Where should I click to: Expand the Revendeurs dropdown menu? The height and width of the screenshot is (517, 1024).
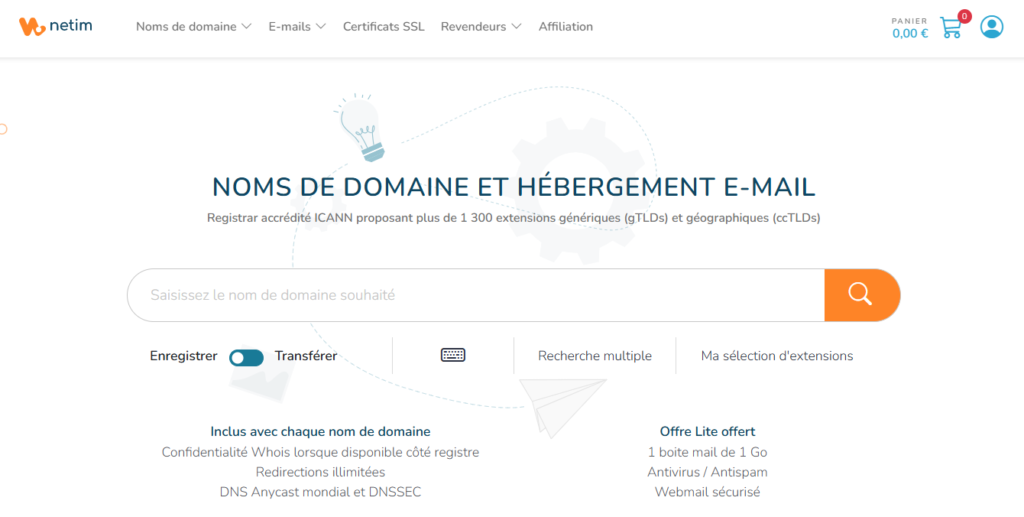(x=481, y=27)
